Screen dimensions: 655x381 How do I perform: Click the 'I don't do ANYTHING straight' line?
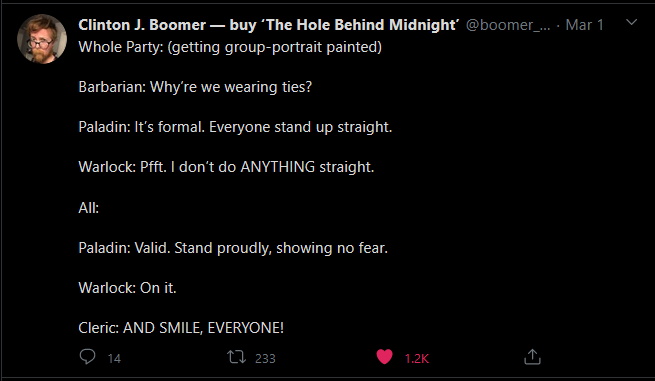click(226, 167)
